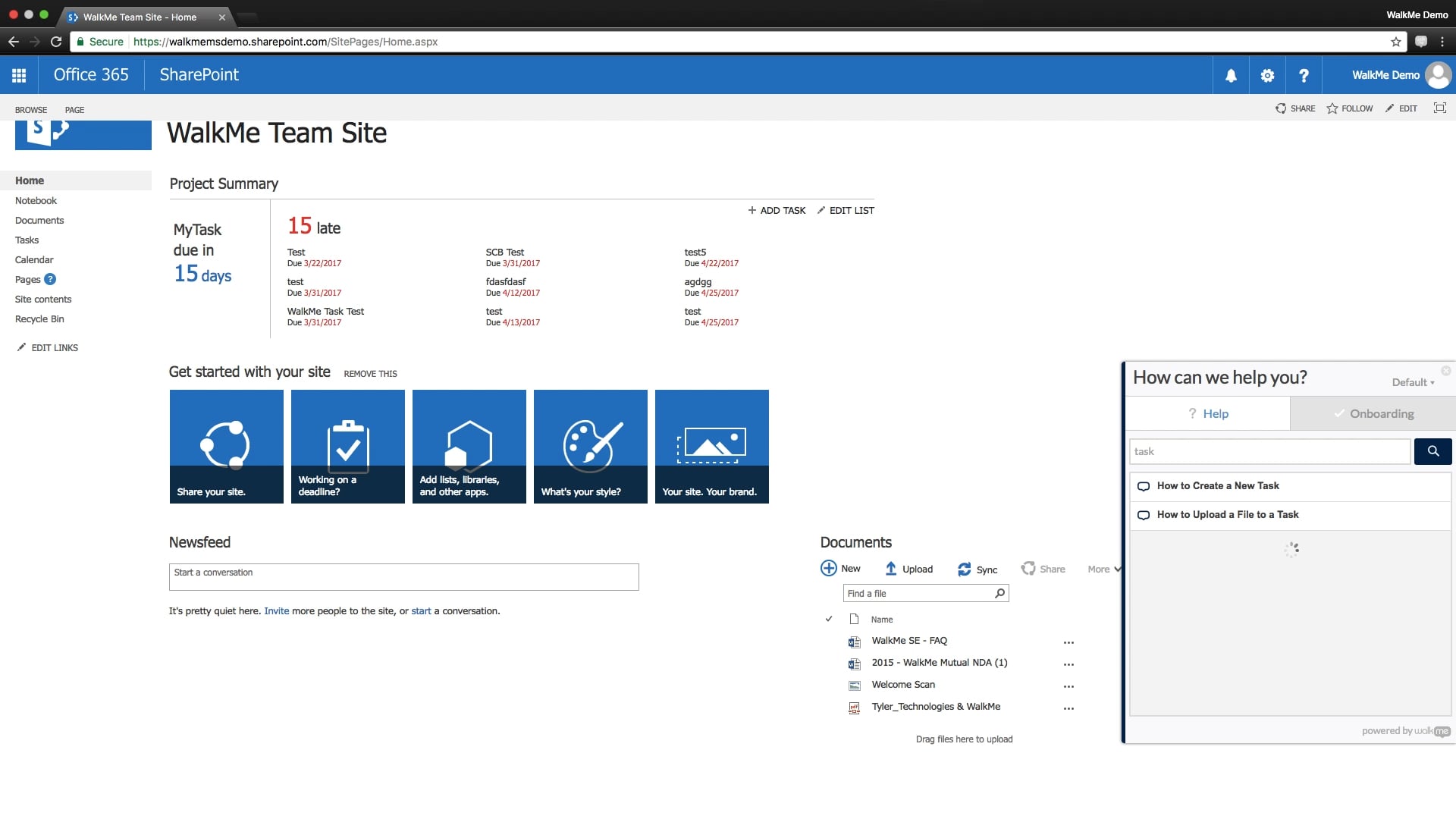Sync the Documents library

point(963,570)
